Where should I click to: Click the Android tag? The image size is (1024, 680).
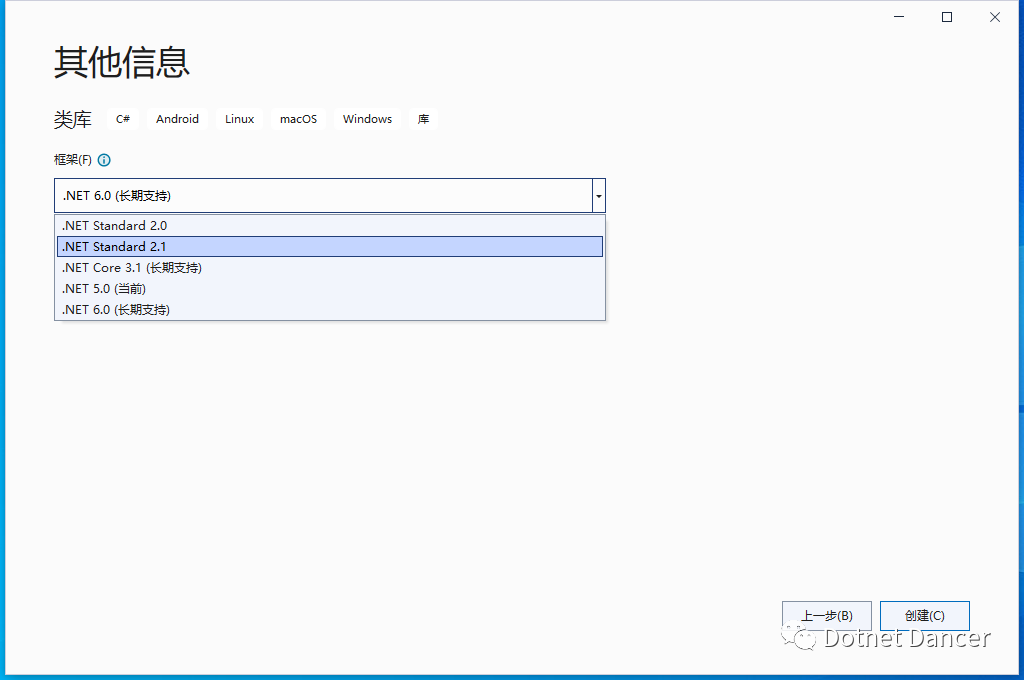[x=178, y=119]
